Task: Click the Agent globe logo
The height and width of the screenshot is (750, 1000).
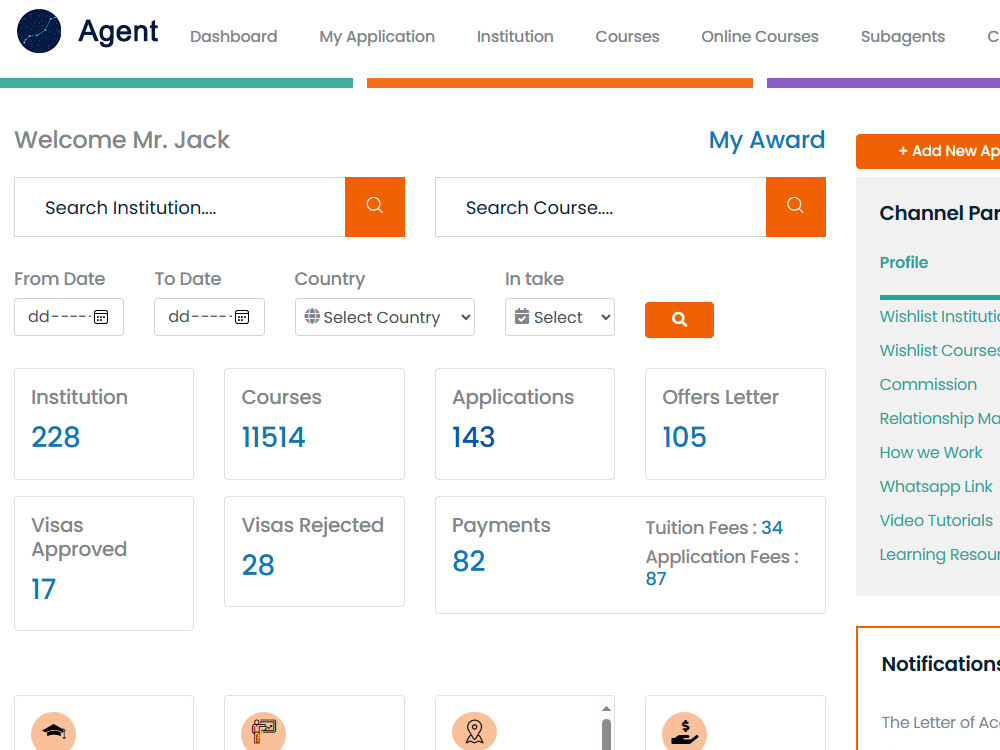Action: click(x=37, y=30)
